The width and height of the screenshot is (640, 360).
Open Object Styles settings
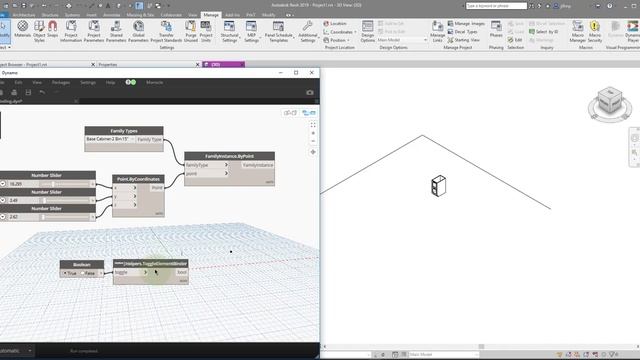tap(39, 31)
